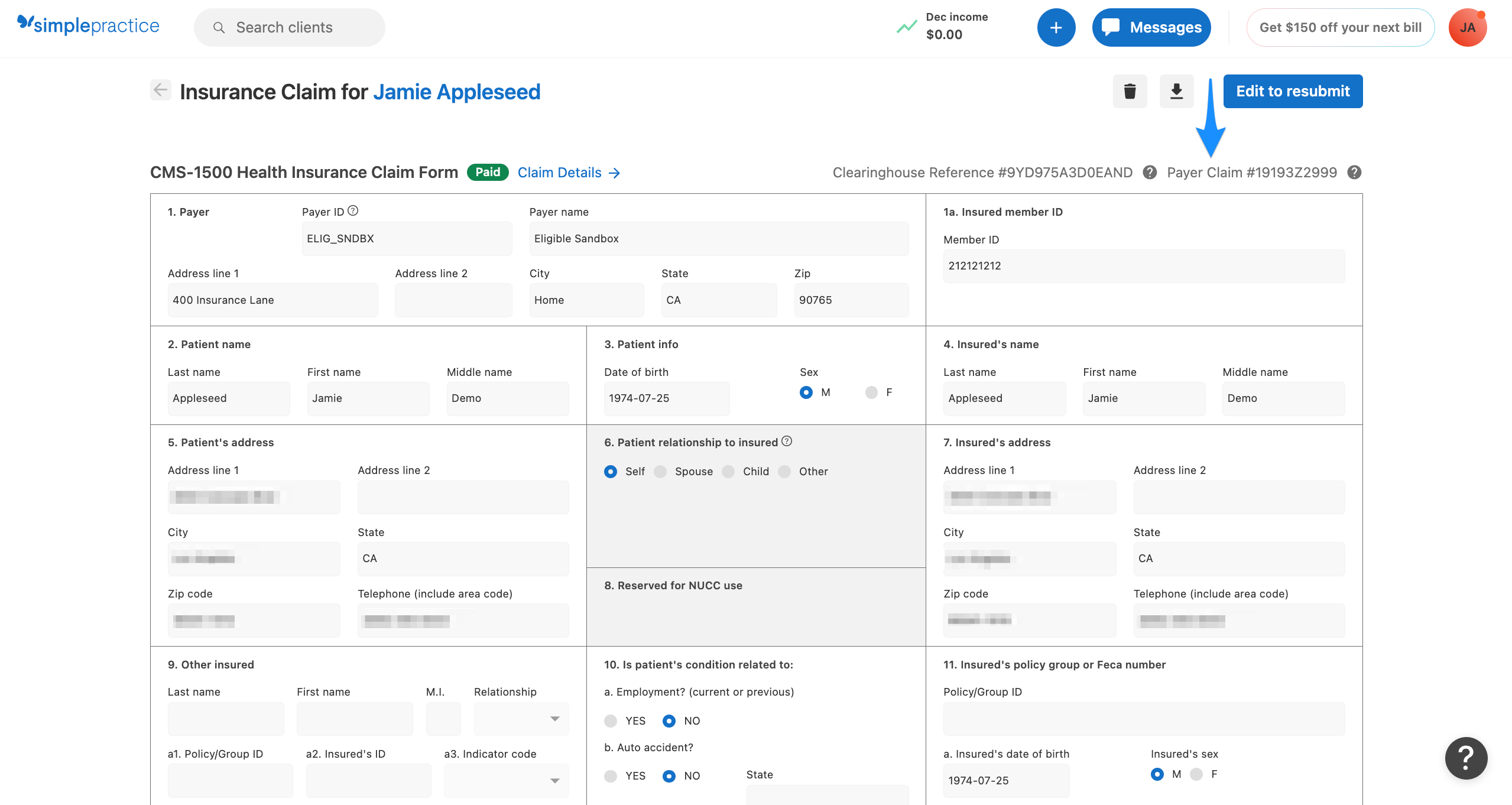Select Spouse for patient relationship to insured
1512x805 pixels.
[x=660, y=472]
